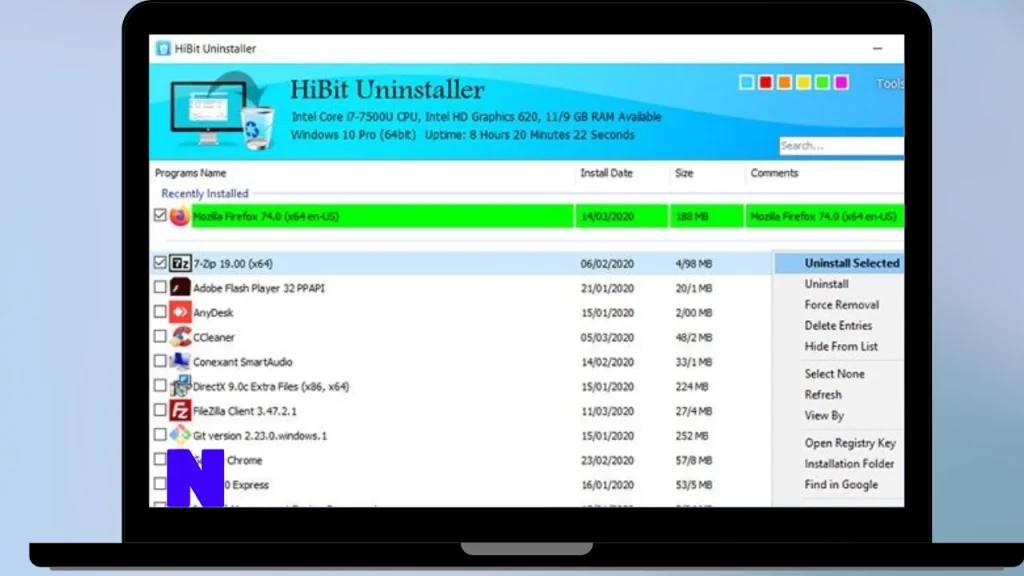Select Force Removal menu entry
The height and width of the screenshot is (576, 1024).
click(x=841, y=305)
